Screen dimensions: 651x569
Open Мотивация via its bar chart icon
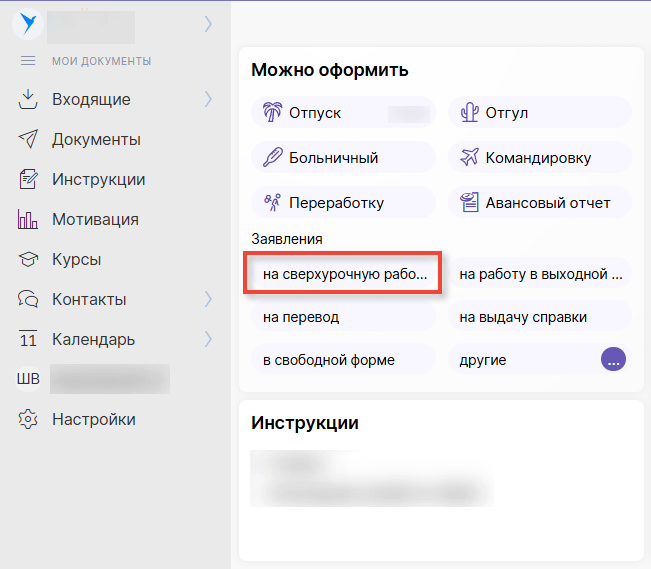[x=28, y=219]
